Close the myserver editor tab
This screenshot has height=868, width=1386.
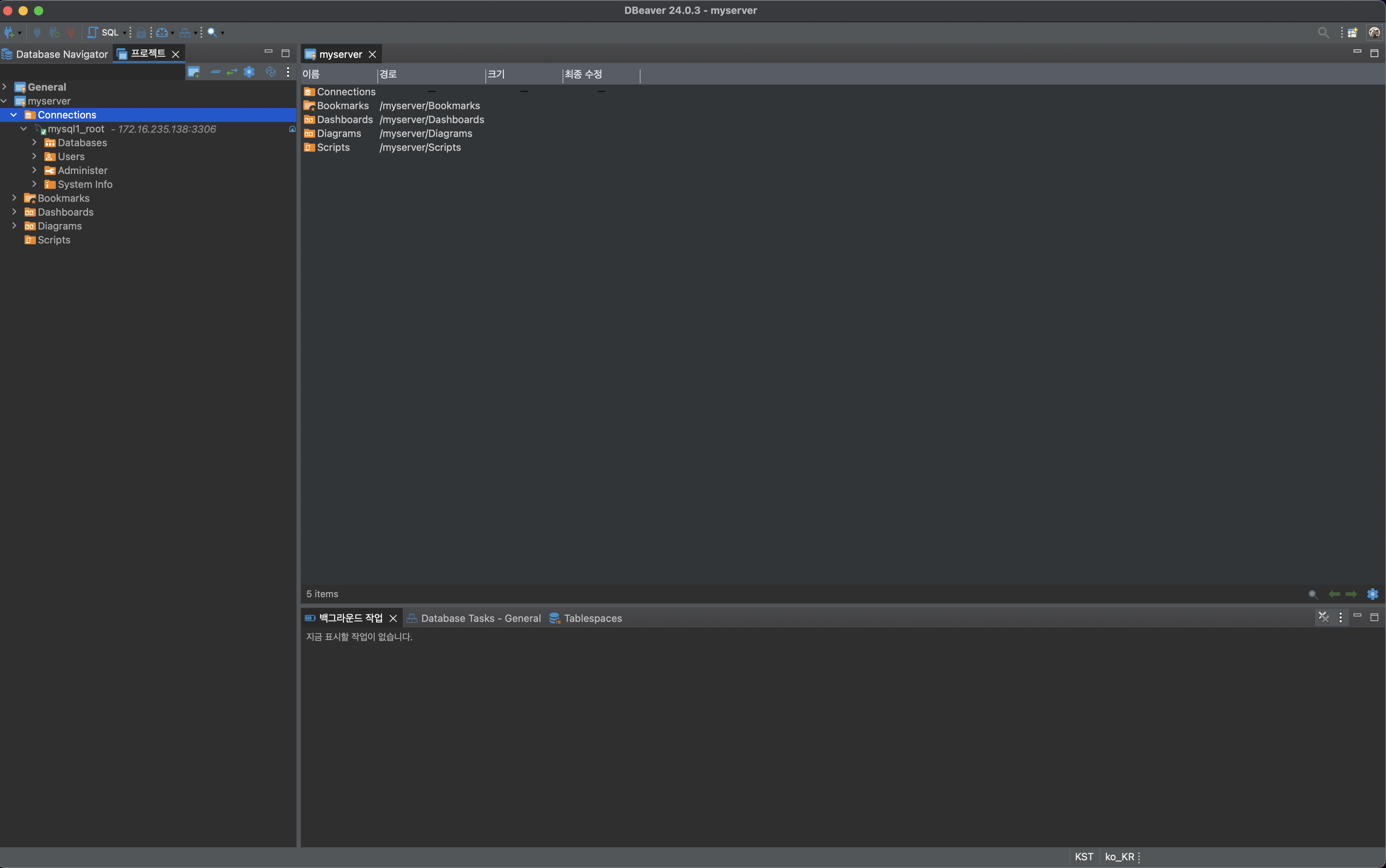373,54
